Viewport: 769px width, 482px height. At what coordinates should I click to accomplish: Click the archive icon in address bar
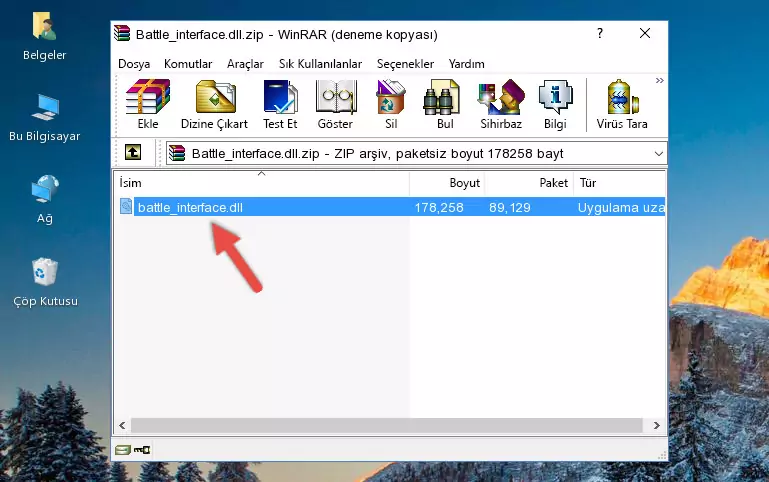point(177,153)
